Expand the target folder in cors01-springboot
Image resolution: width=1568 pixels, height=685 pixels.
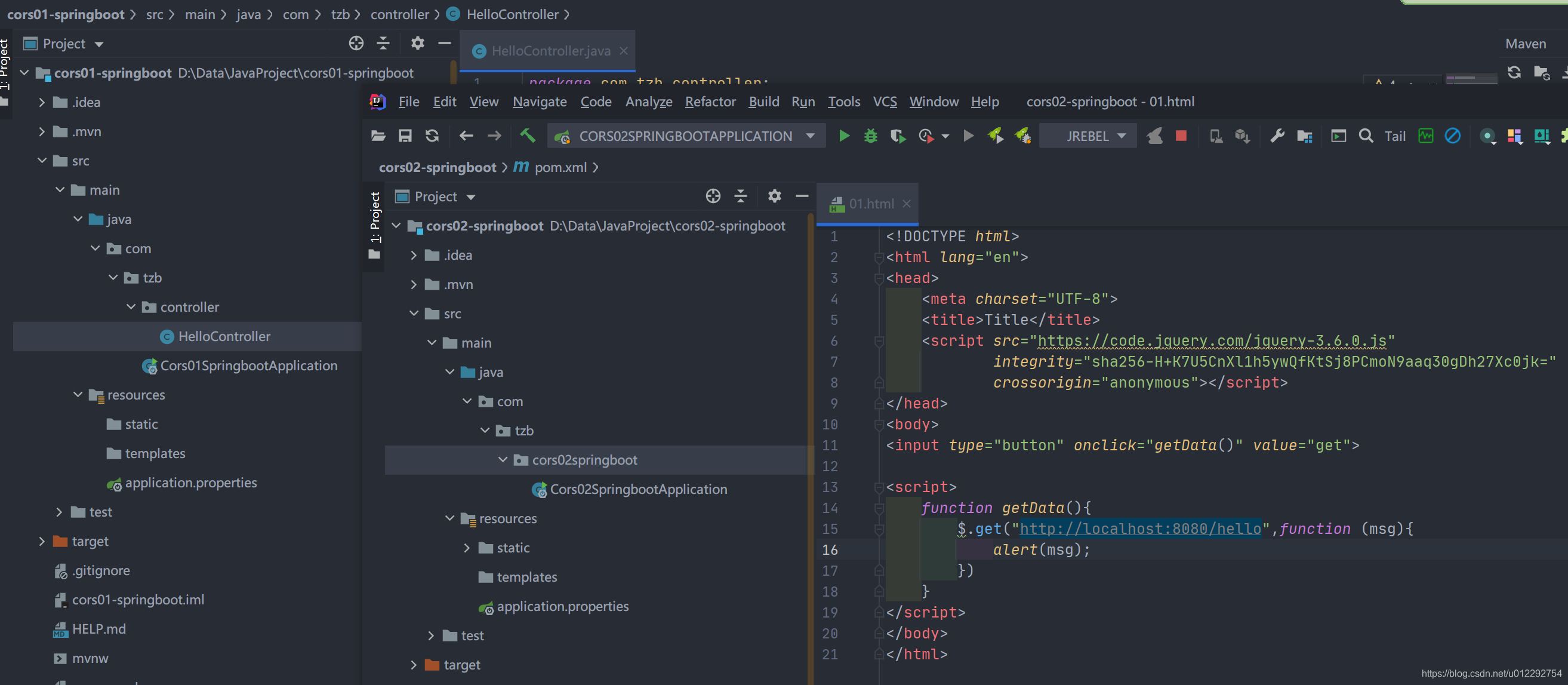[x=41, y=540]
